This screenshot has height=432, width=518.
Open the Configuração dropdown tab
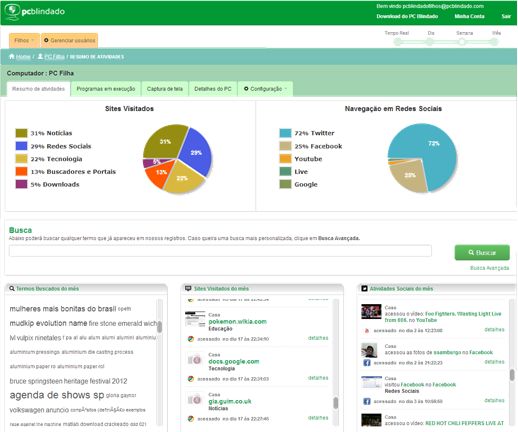tap(265, 89)
